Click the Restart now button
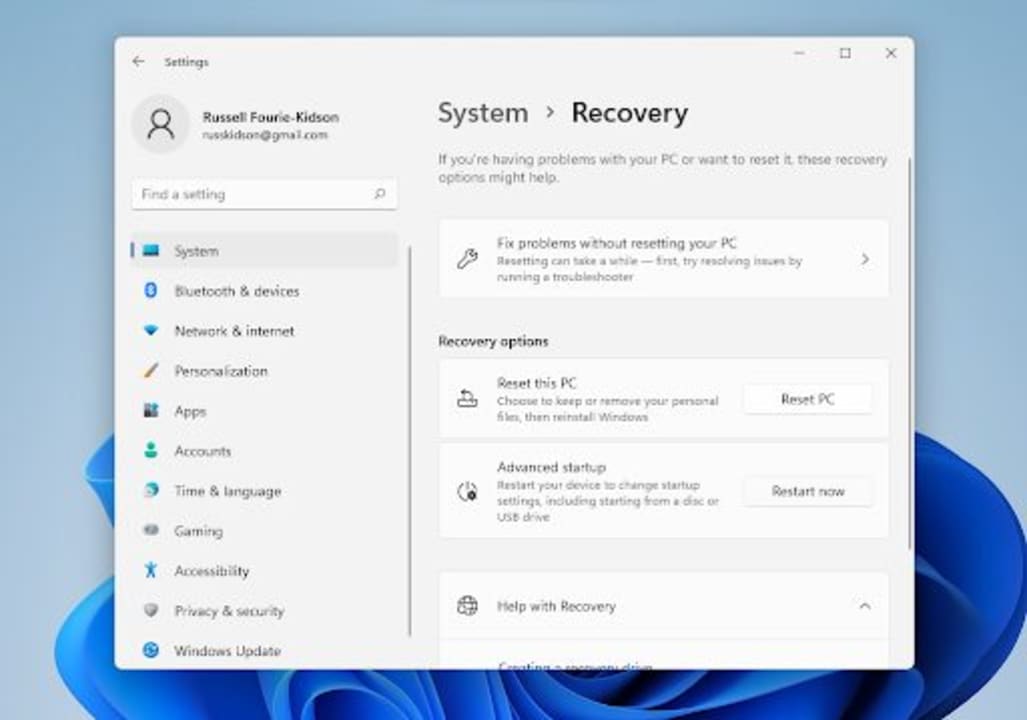 [x=807, y=491]
